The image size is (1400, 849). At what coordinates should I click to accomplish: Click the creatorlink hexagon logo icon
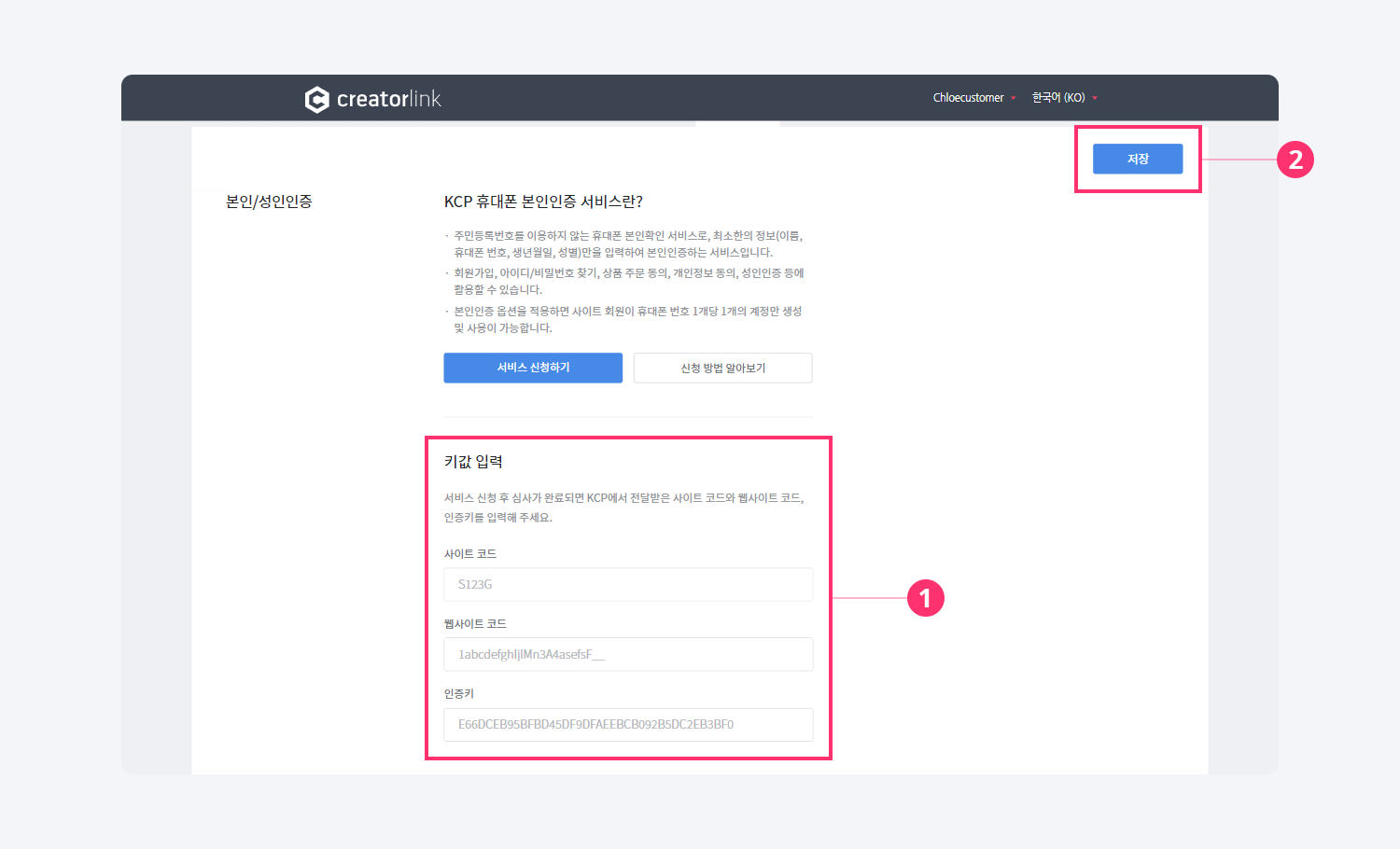tap(317, 99)
